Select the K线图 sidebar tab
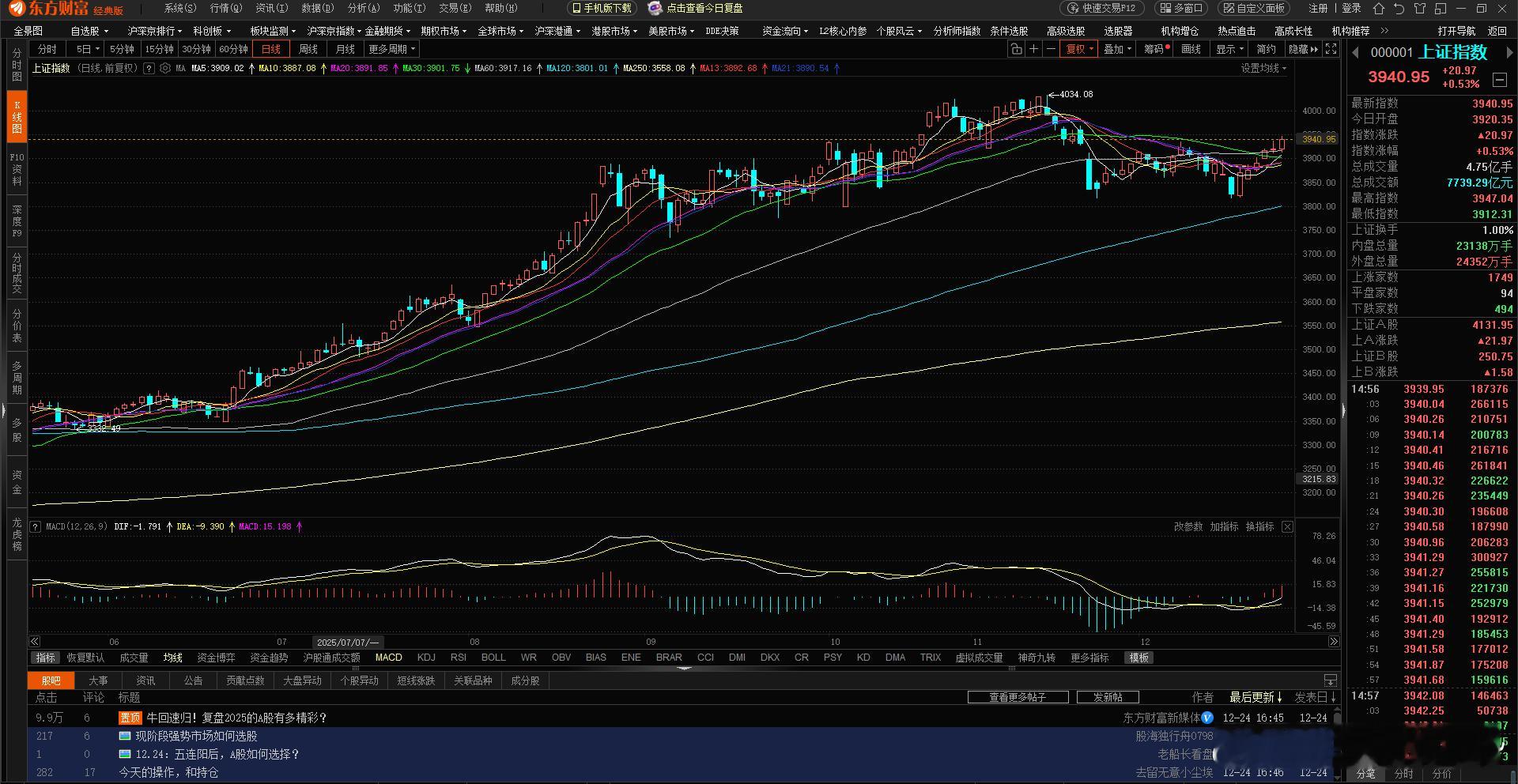Screen dimensions: 1518x784 point(17,117)
